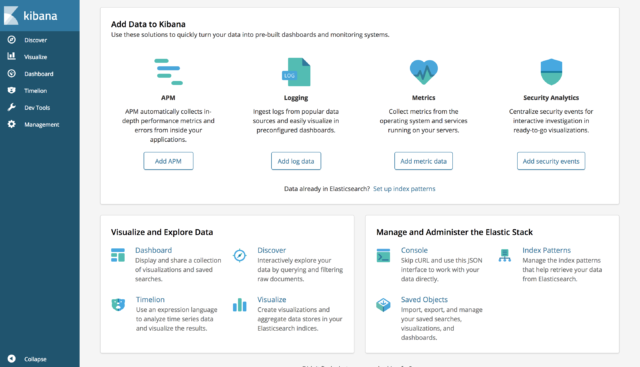Click the Metrics heartbeat icon
This screenshot has height=367, width=640.
tap(424, 72)
